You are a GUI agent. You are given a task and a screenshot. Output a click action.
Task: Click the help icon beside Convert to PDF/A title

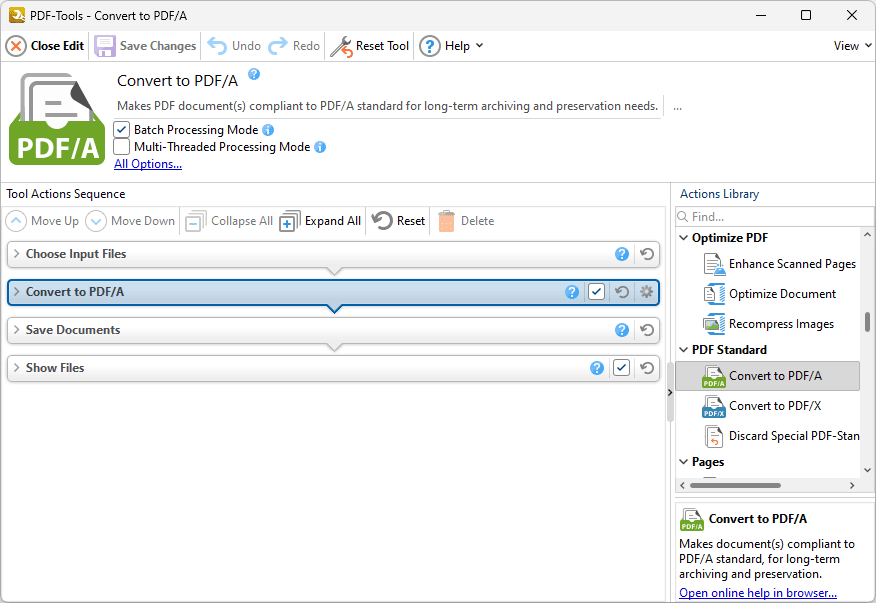click(x=254, y=74)
